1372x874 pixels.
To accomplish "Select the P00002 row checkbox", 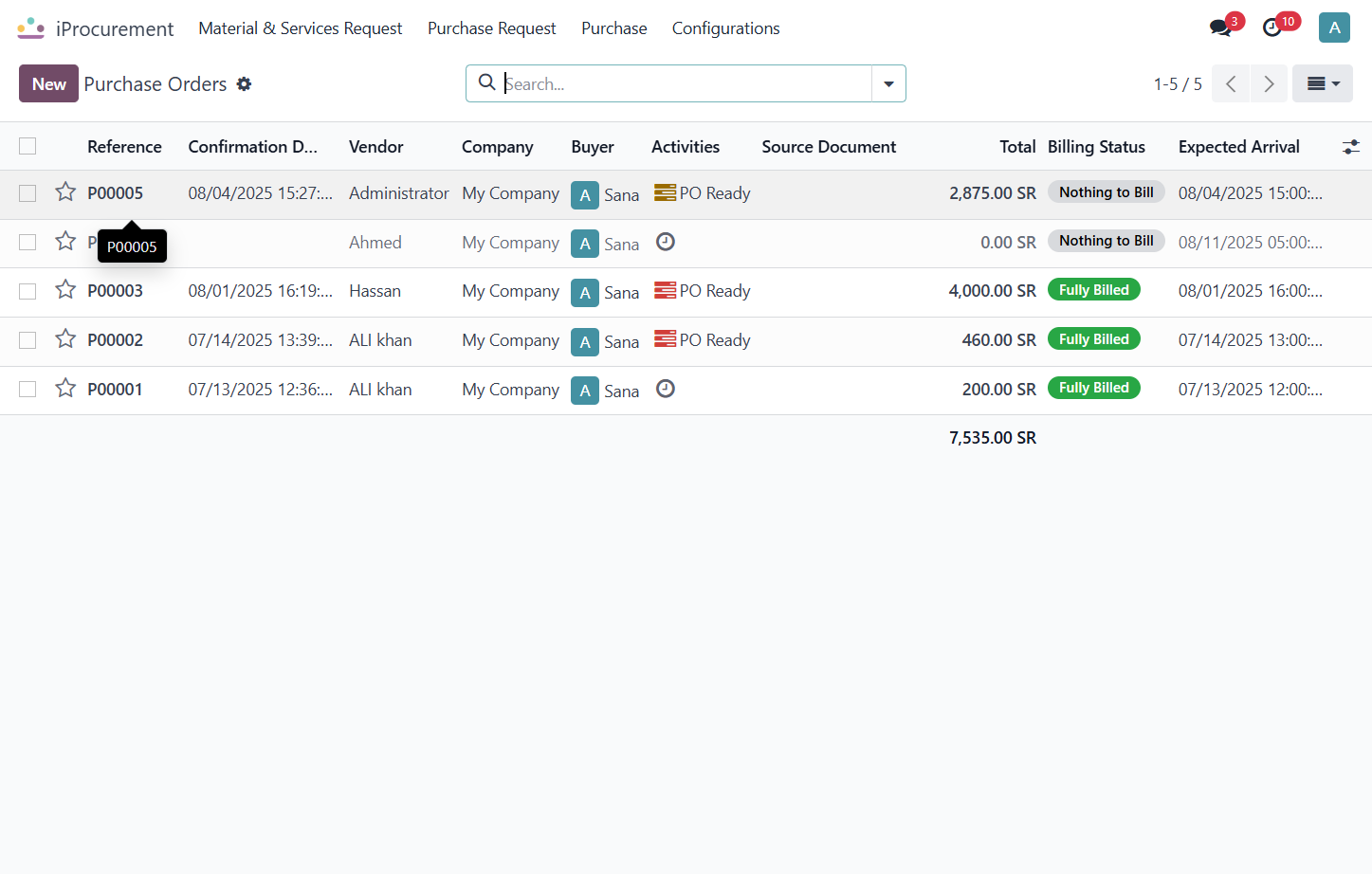I will pos(27,340).
